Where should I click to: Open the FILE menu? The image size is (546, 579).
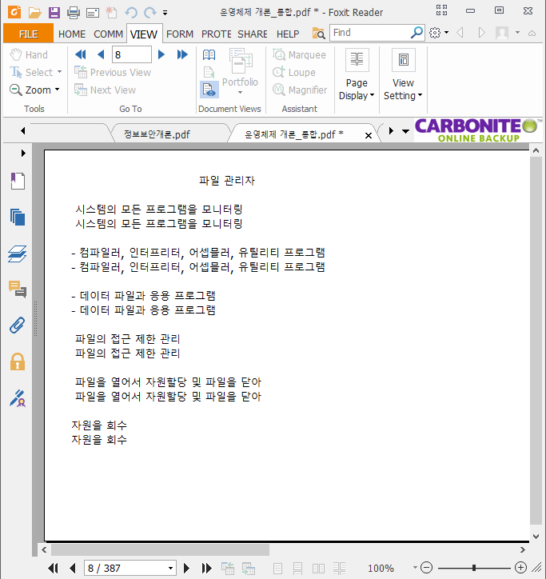coord(28,34)
